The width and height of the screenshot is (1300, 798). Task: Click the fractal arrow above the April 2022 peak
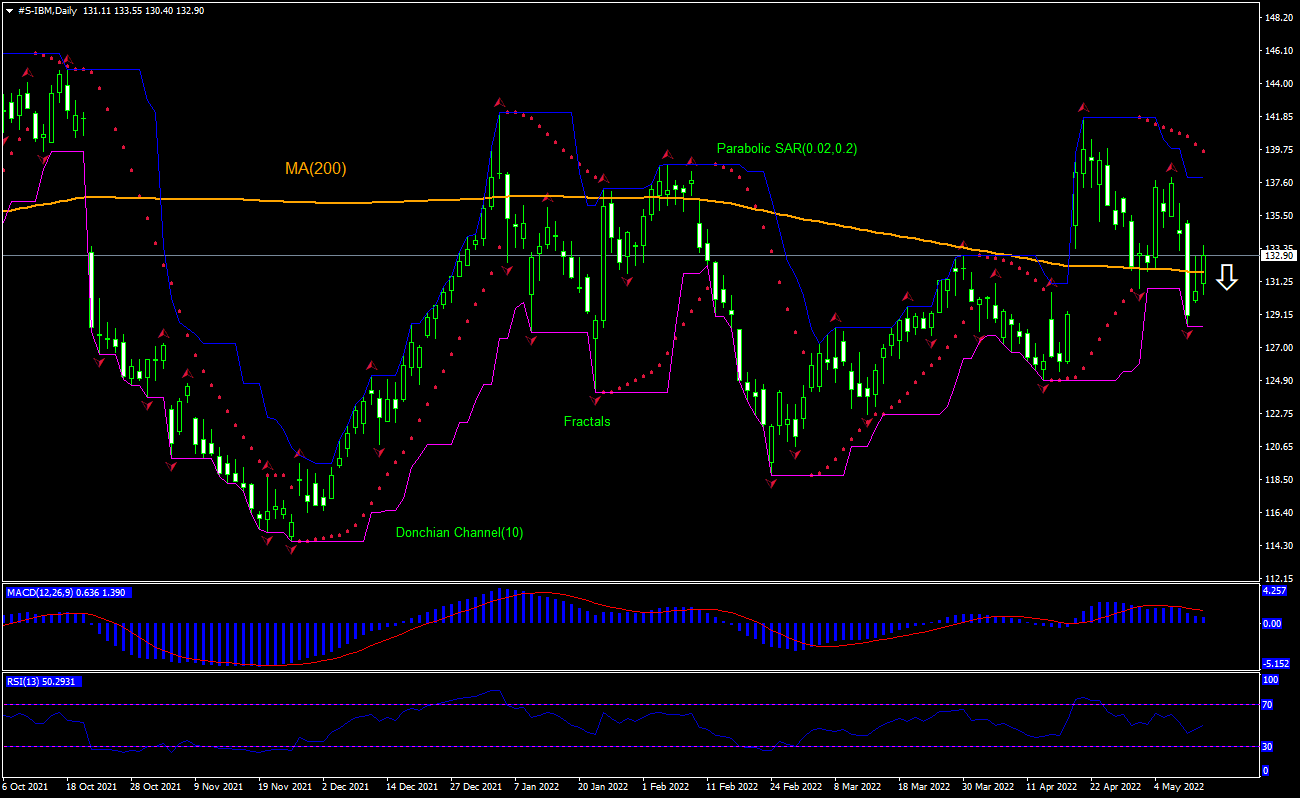click(x=1082, y=107)
